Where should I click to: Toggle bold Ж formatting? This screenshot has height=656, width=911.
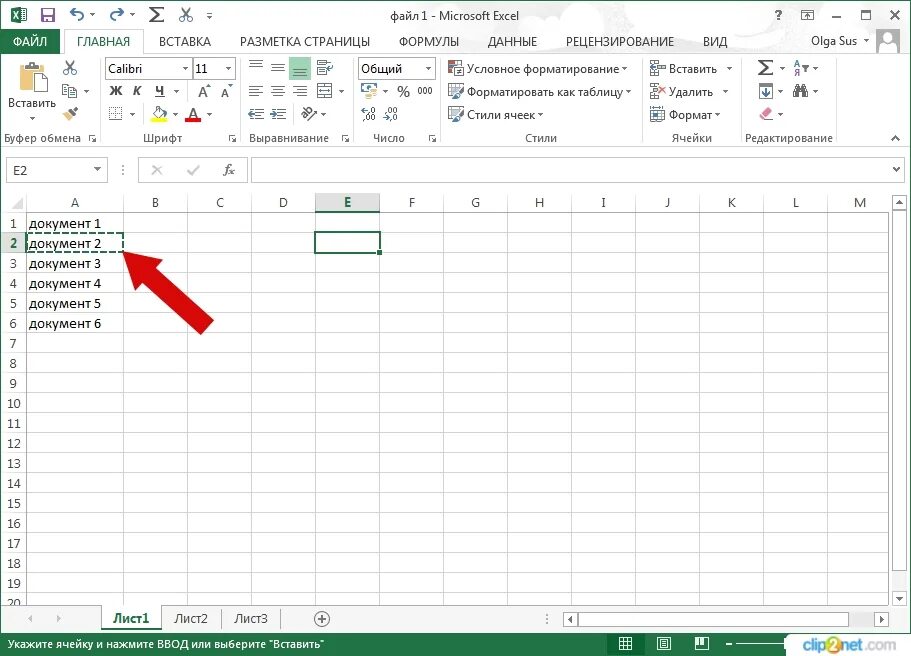pos(116,91)
